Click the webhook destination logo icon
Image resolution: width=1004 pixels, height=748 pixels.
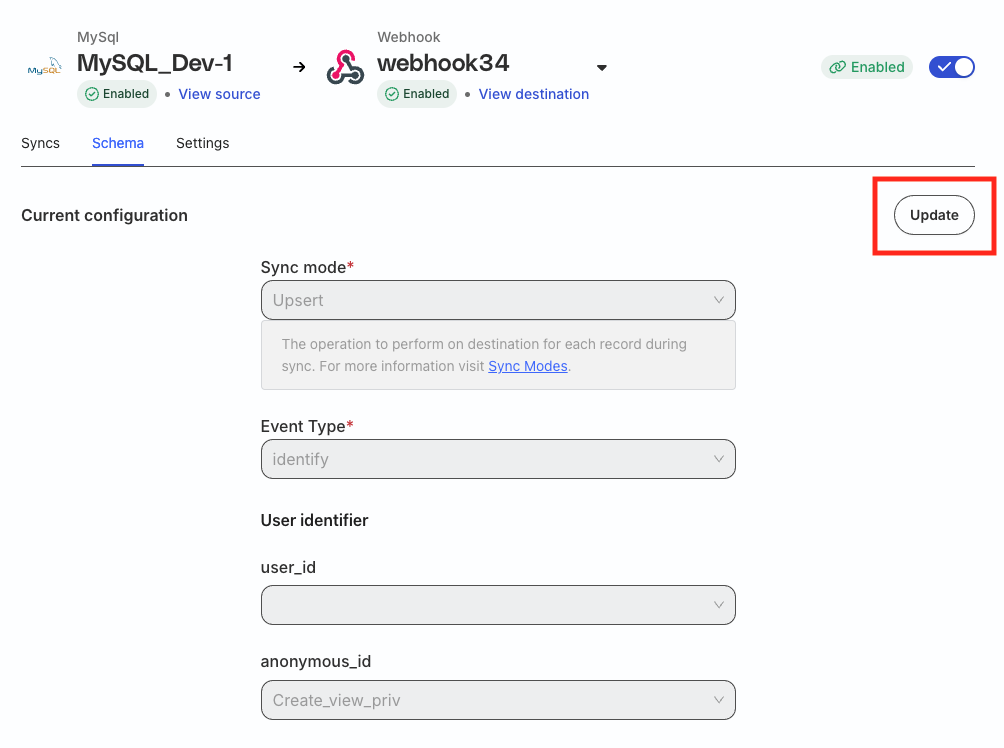(345, 67)
